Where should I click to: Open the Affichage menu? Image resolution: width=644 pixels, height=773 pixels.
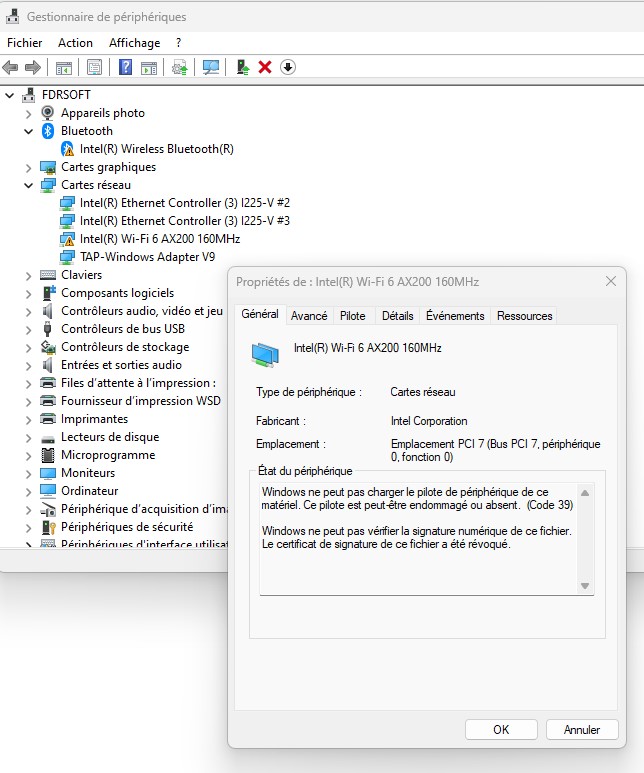coord(134,43)
